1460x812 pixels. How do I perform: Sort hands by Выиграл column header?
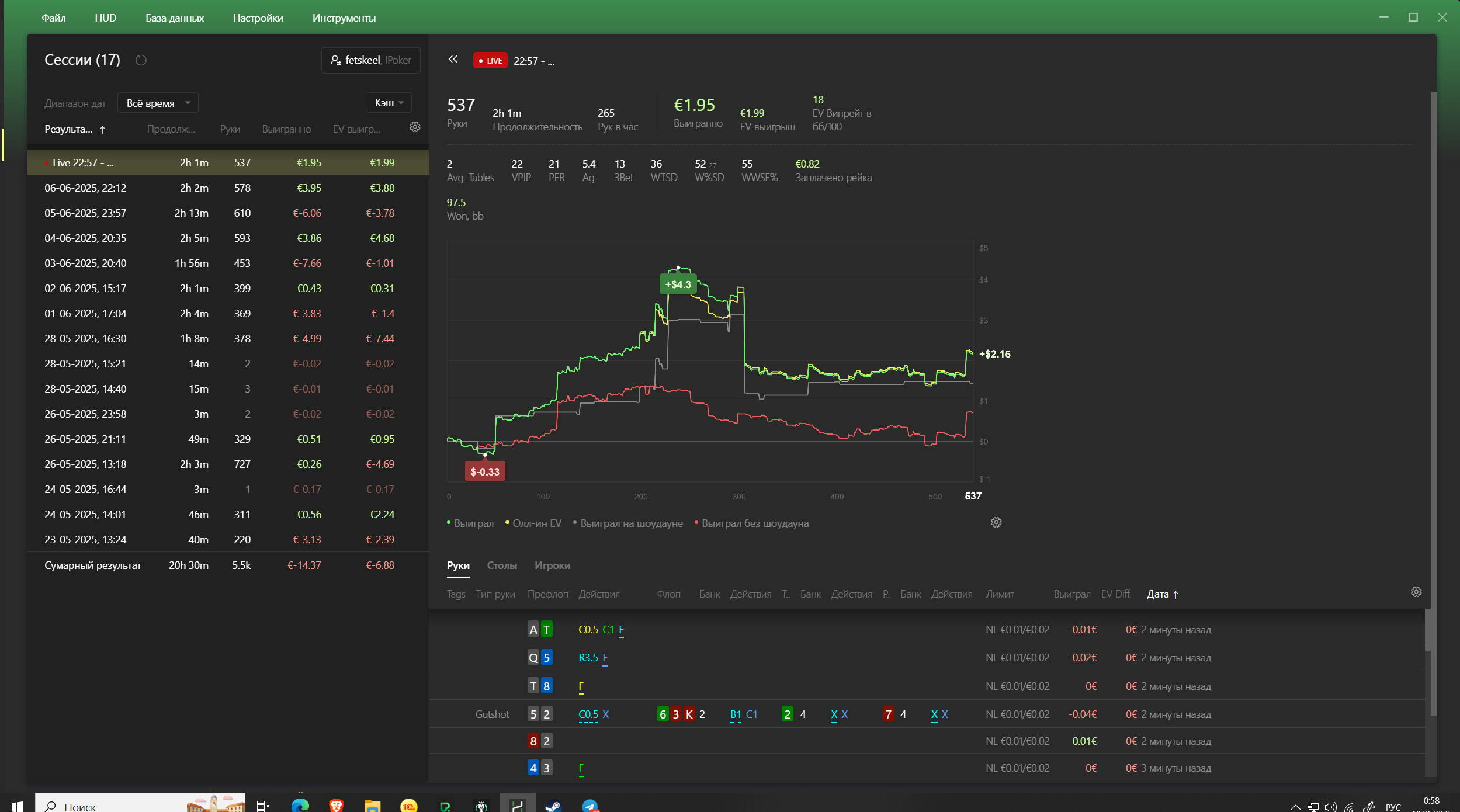click(x=1072, y=594)
